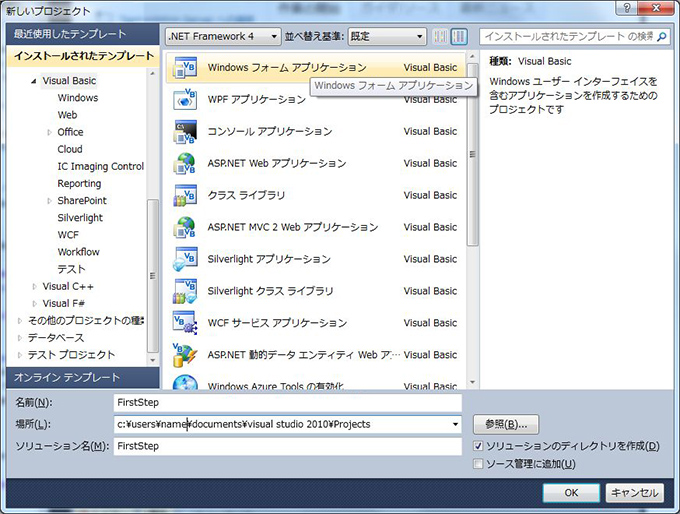Screen dimensions: 680x514
Task: Select IC Imaging Control tree item
Action: click(101, 167)
